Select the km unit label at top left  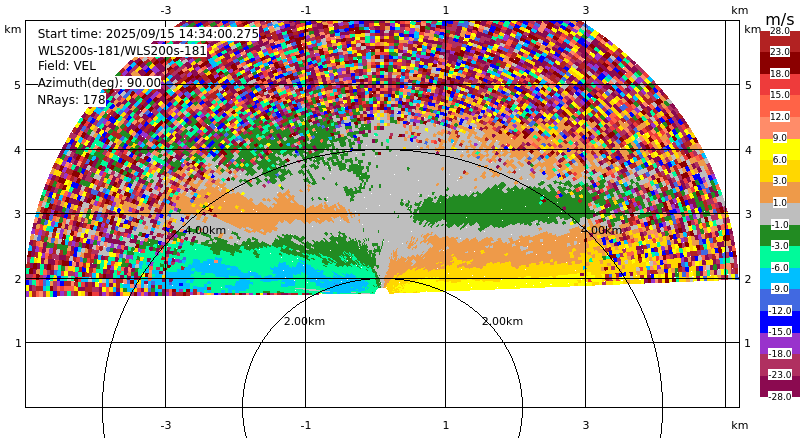[x=13, y=29]
